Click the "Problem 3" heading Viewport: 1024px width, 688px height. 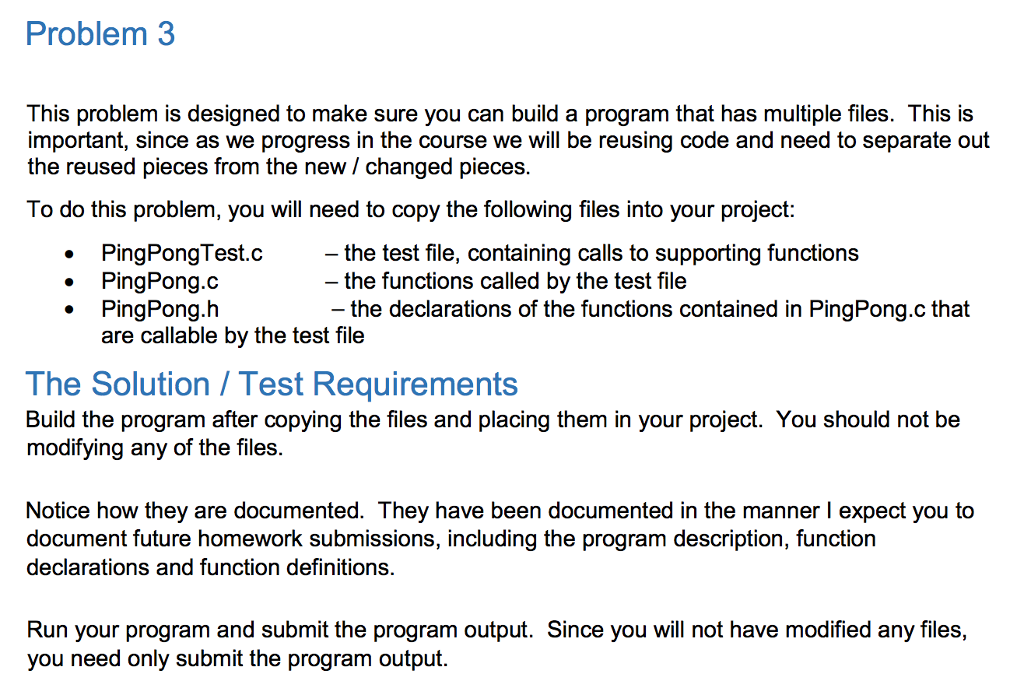pyautogui.click(x=100, y=34)
